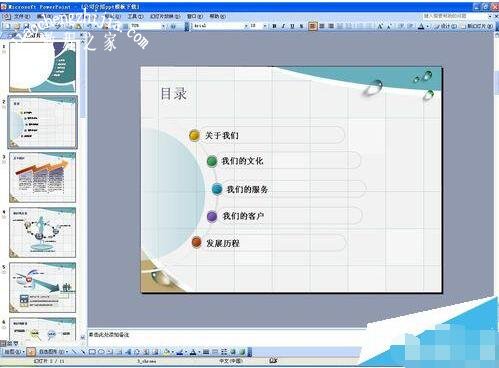This screenshot has height=368, width=499.
Task: Click the Save icon in toolbar
Action: (26, 26)
